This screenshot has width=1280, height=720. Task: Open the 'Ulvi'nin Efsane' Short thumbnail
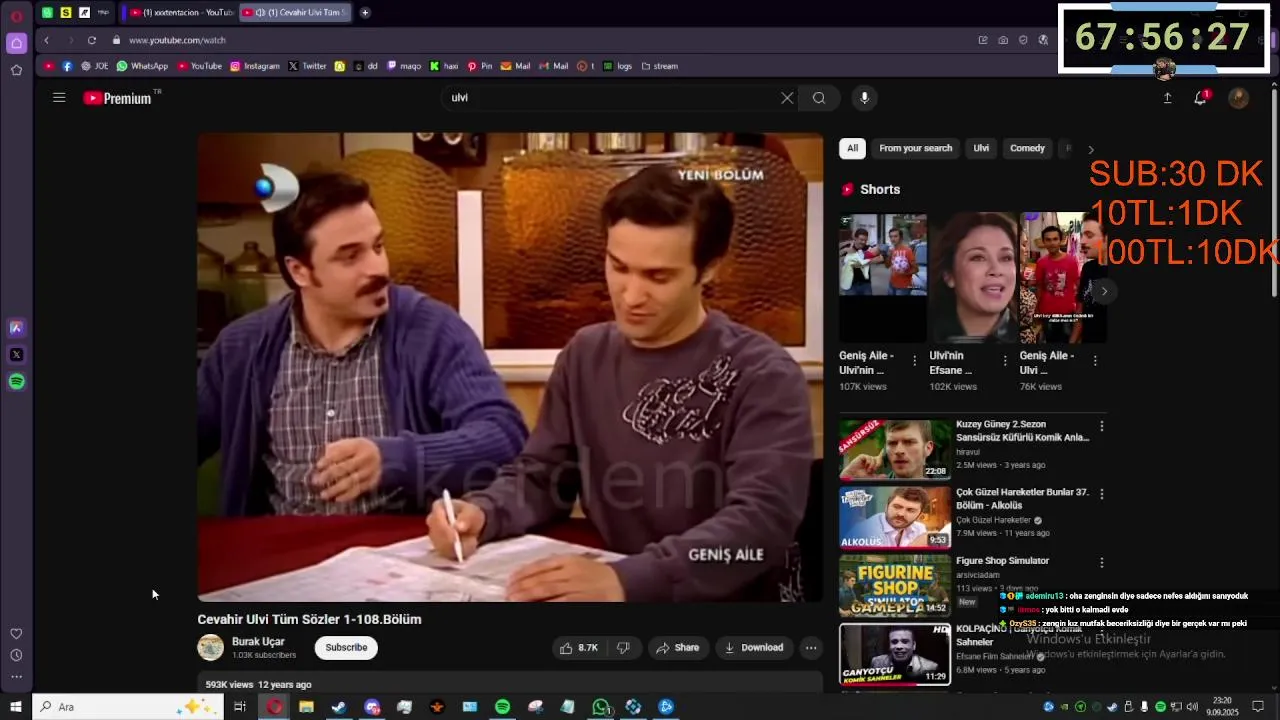click(x=973, y=277)
